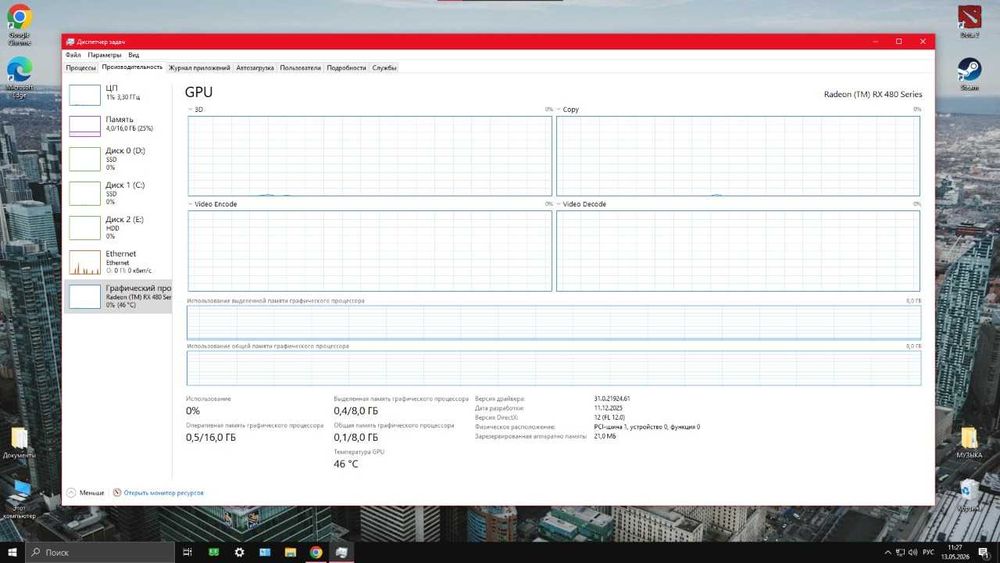Open the green app on the taskbar
Image resolution: width=1000 pixels, height=563 pixels.
[214, 552]
